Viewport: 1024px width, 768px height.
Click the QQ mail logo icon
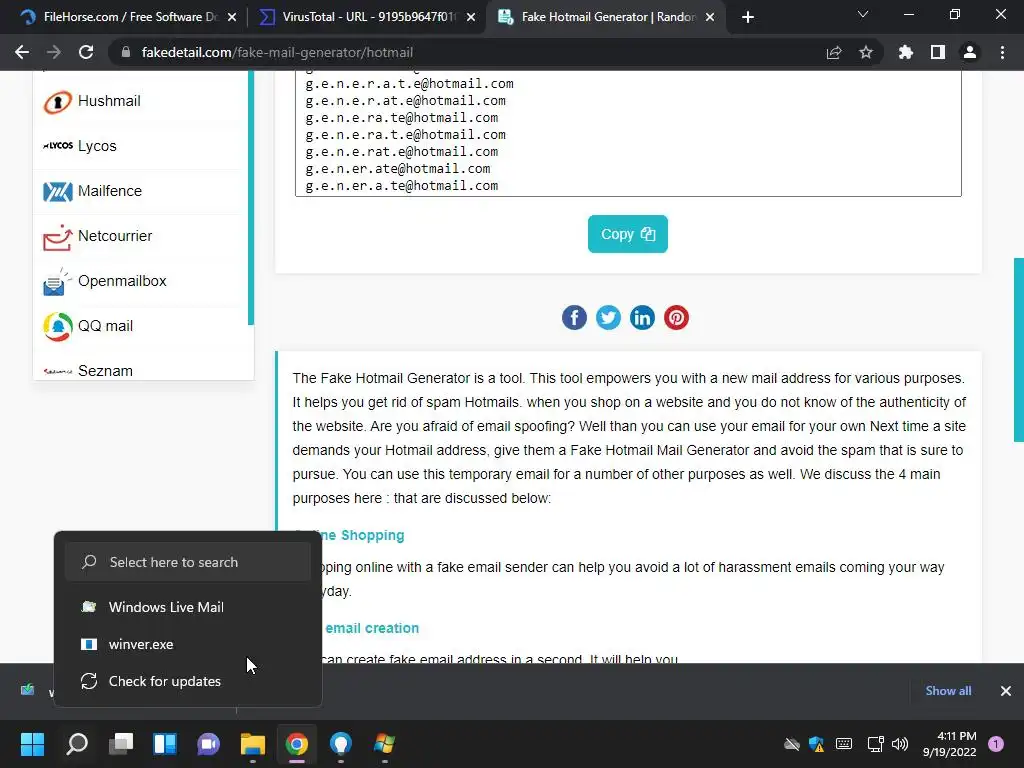point(57,327)
